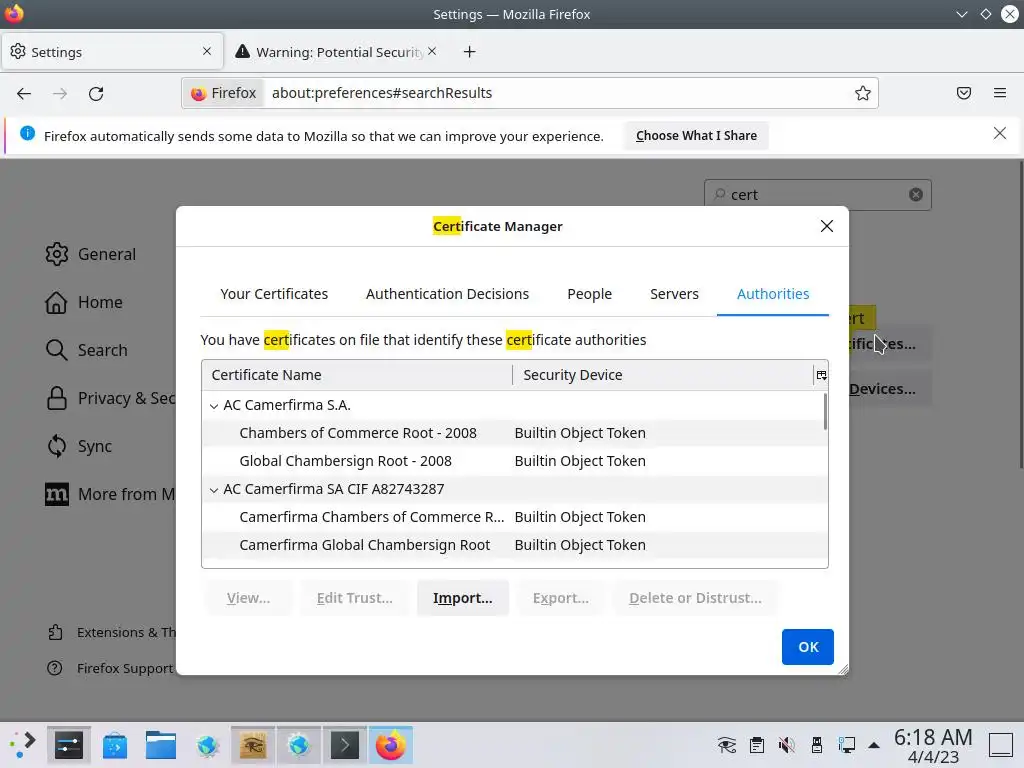Show desktop button at taskbar end
This screenshot has width=1024, height=768.
1000,744
